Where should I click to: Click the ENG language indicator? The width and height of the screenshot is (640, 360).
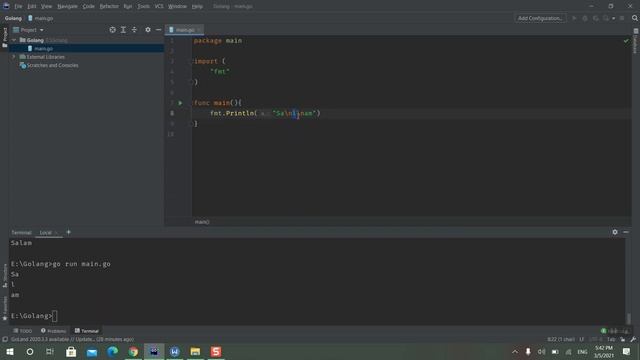582,351
